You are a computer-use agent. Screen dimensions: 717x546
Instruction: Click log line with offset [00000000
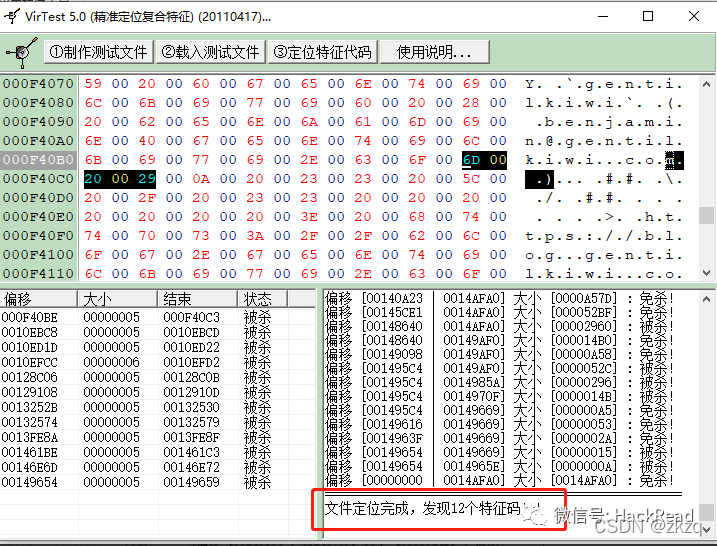point(499,480)
